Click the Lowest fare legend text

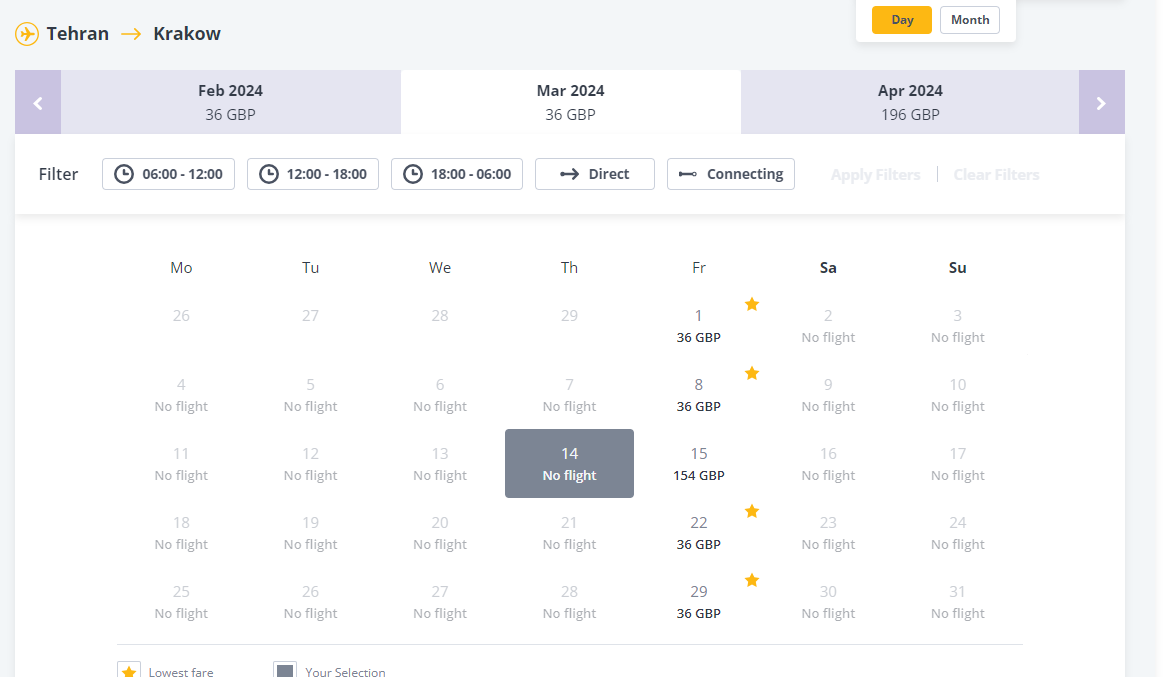click(181, 672)
